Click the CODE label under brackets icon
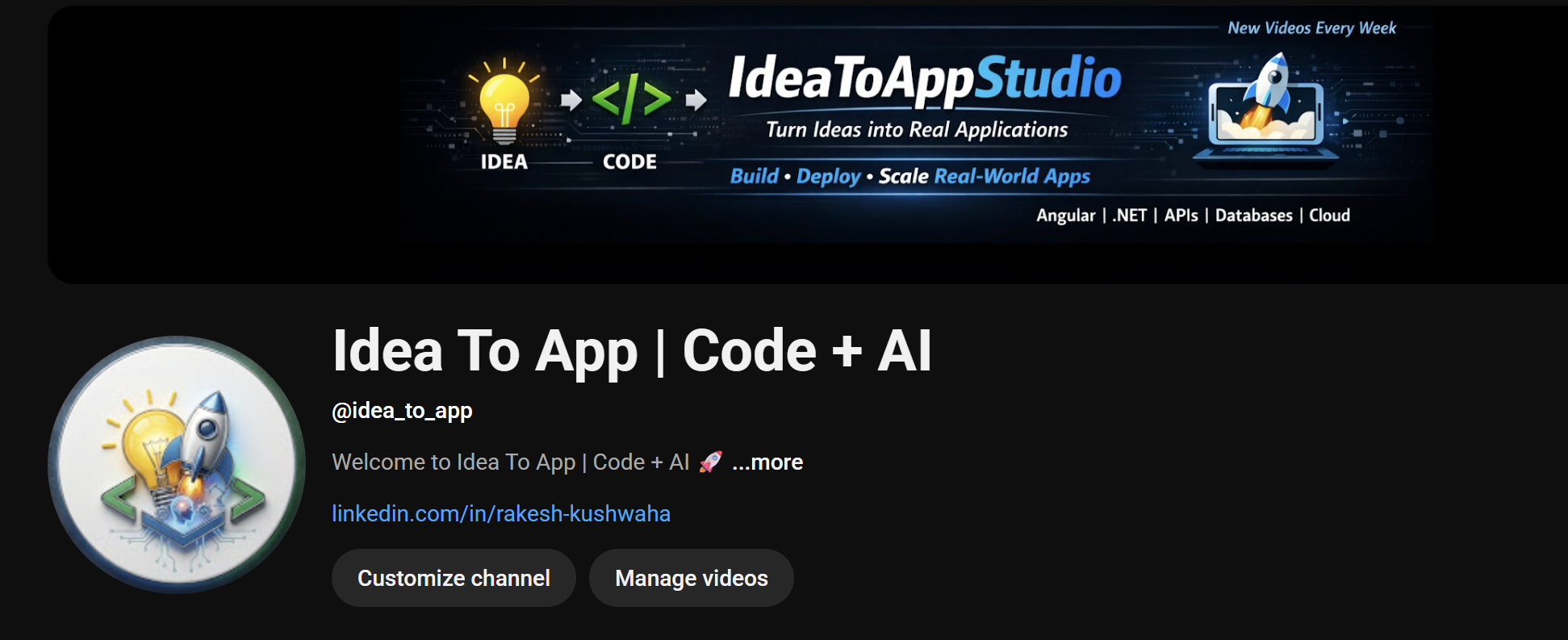The height and width of the screenshot is (640, 1568). pos(629,162)
